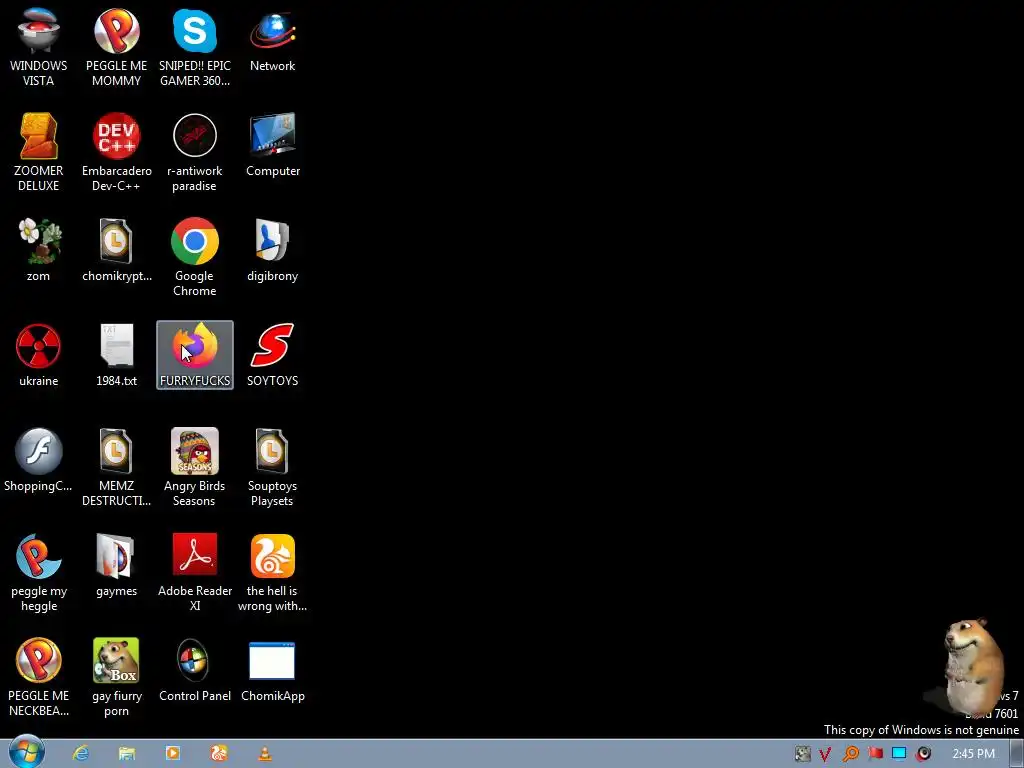This screenshot has height=768, width=1024.
Task: Select the Google Chrome shortcut
Action: click(195, 257)
